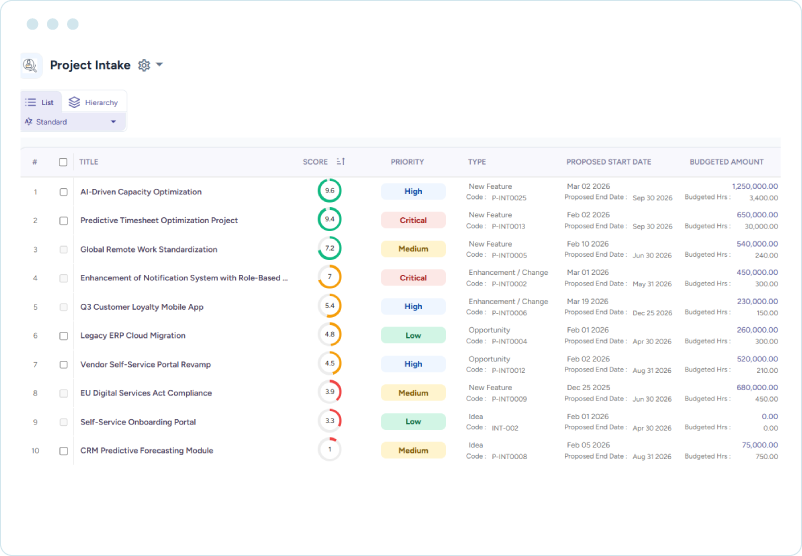
Task: Click the 4.8 score ring
Action: [329, 335]
